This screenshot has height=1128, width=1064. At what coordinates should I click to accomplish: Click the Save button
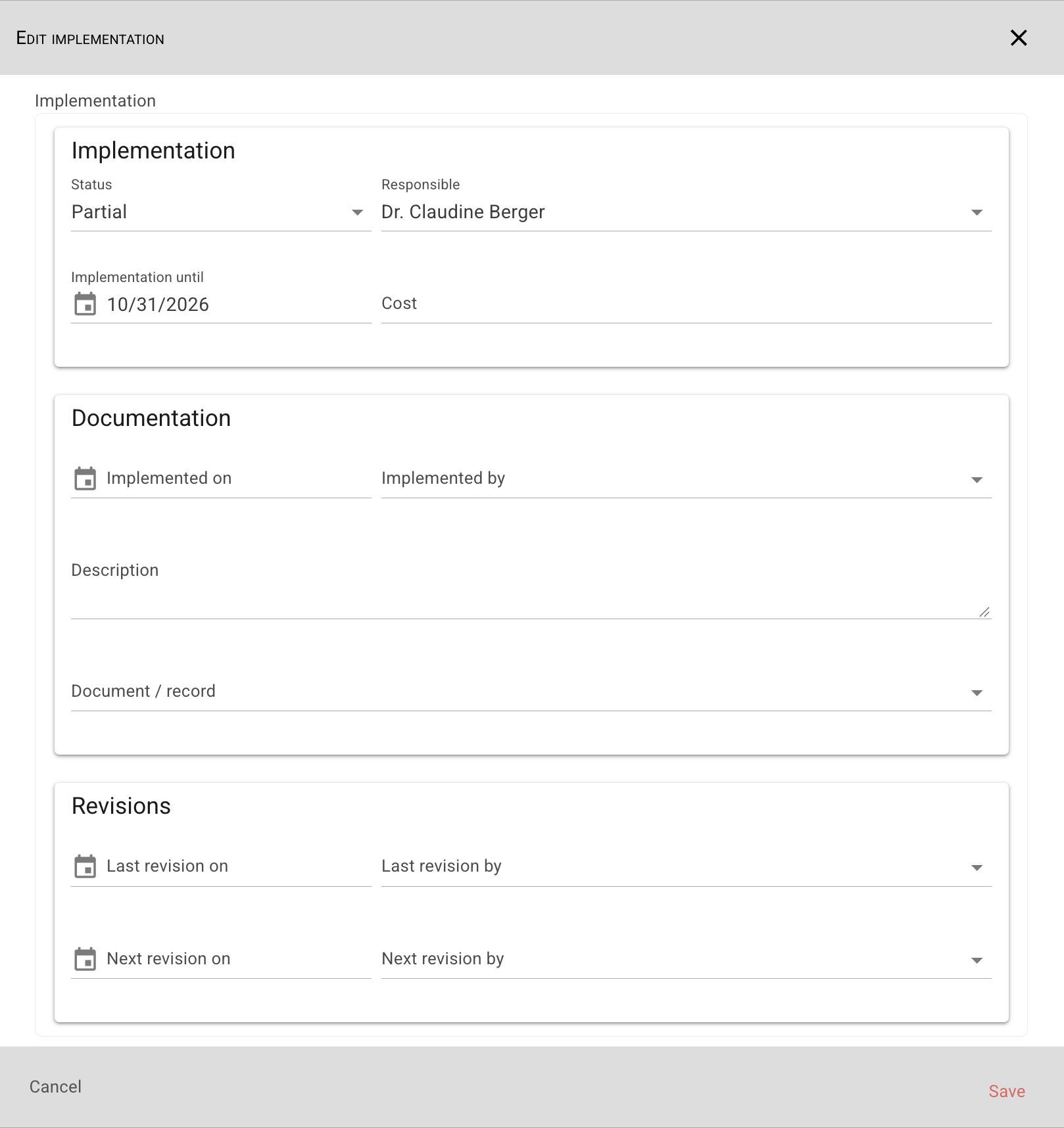1007,1091
